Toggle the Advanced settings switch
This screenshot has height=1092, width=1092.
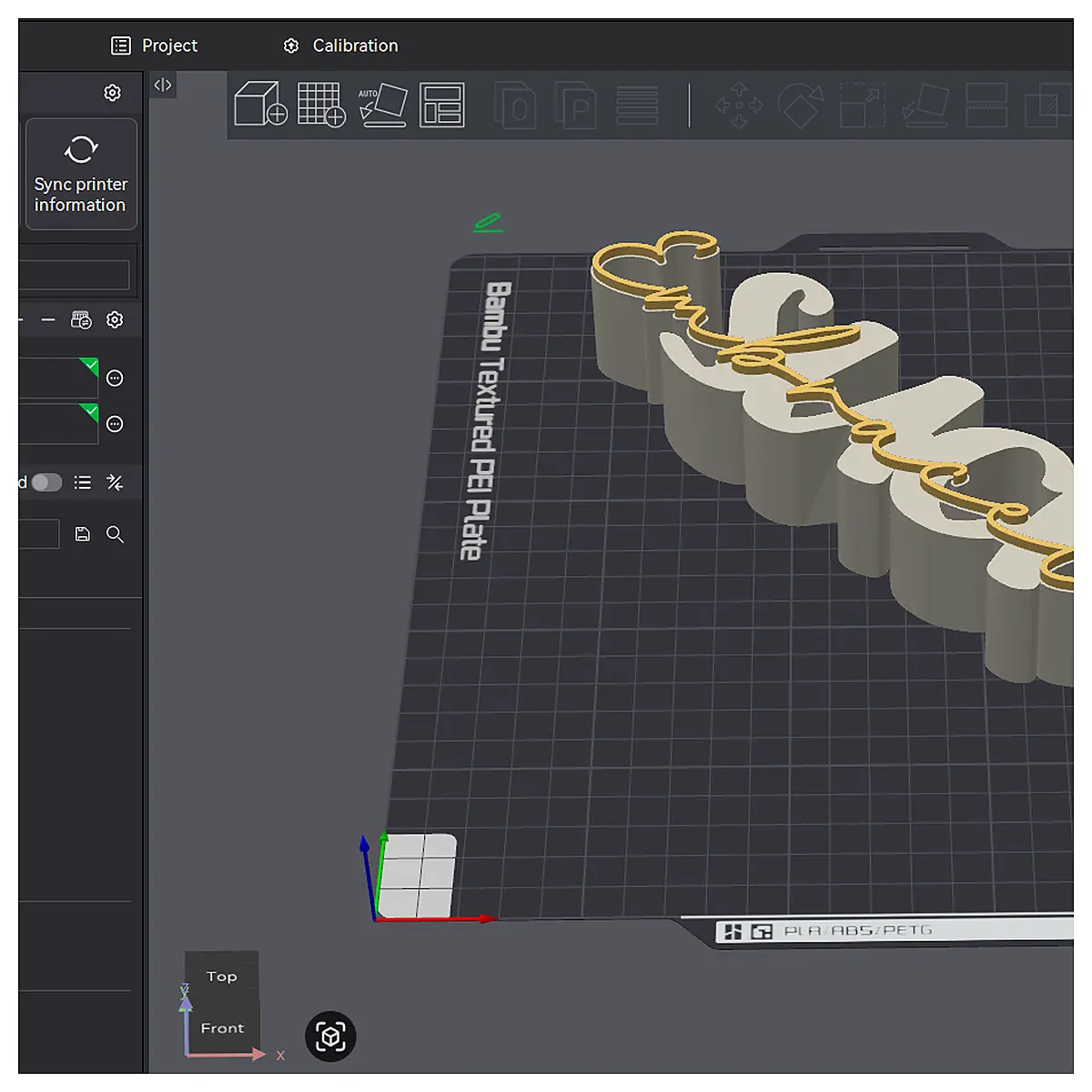[47, 482]
